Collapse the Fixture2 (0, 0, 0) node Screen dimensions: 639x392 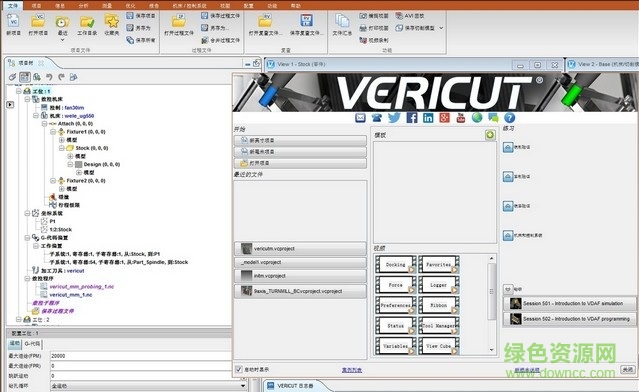pos(53,181)
